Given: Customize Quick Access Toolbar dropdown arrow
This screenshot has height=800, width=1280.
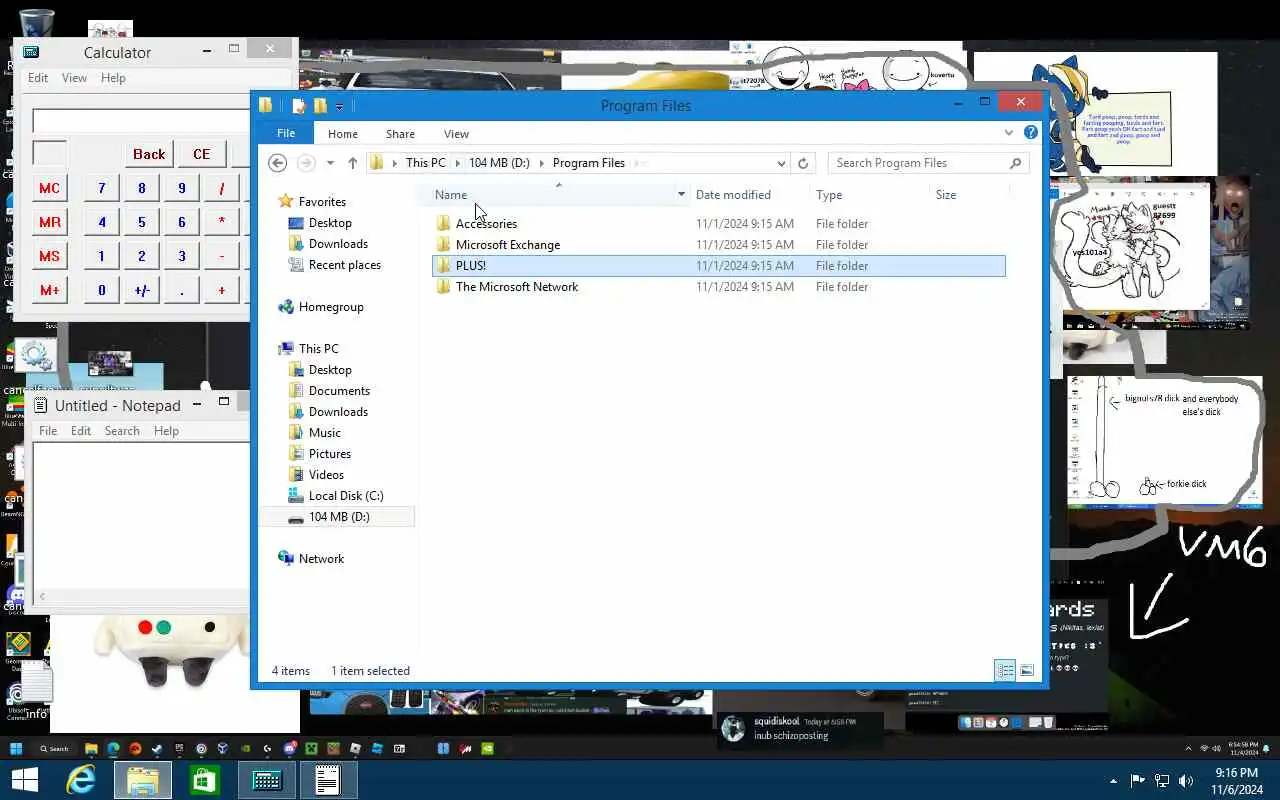Looking at the screenshot, I should pyautogui.click(x=340, y=106).
